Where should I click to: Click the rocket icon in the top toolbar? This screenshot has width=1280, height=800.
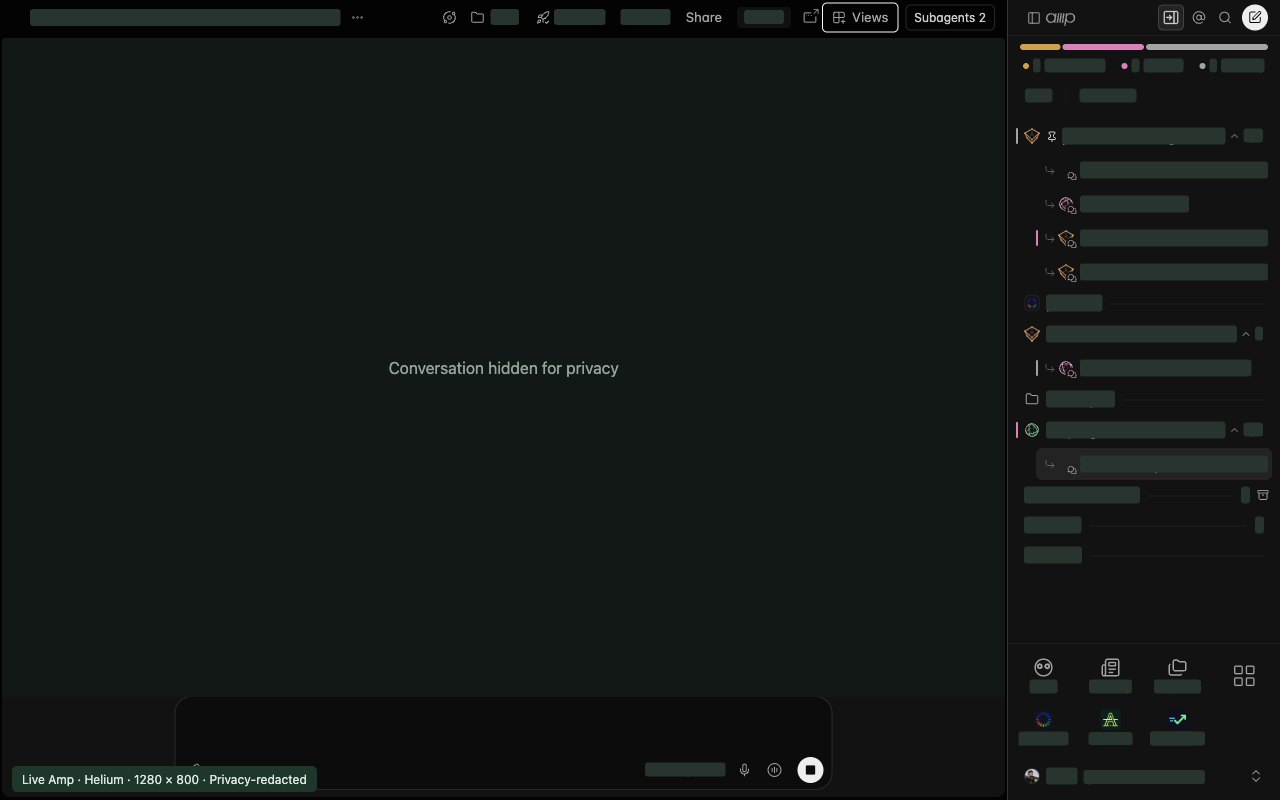pyautogui.click(x=543, y=17)
